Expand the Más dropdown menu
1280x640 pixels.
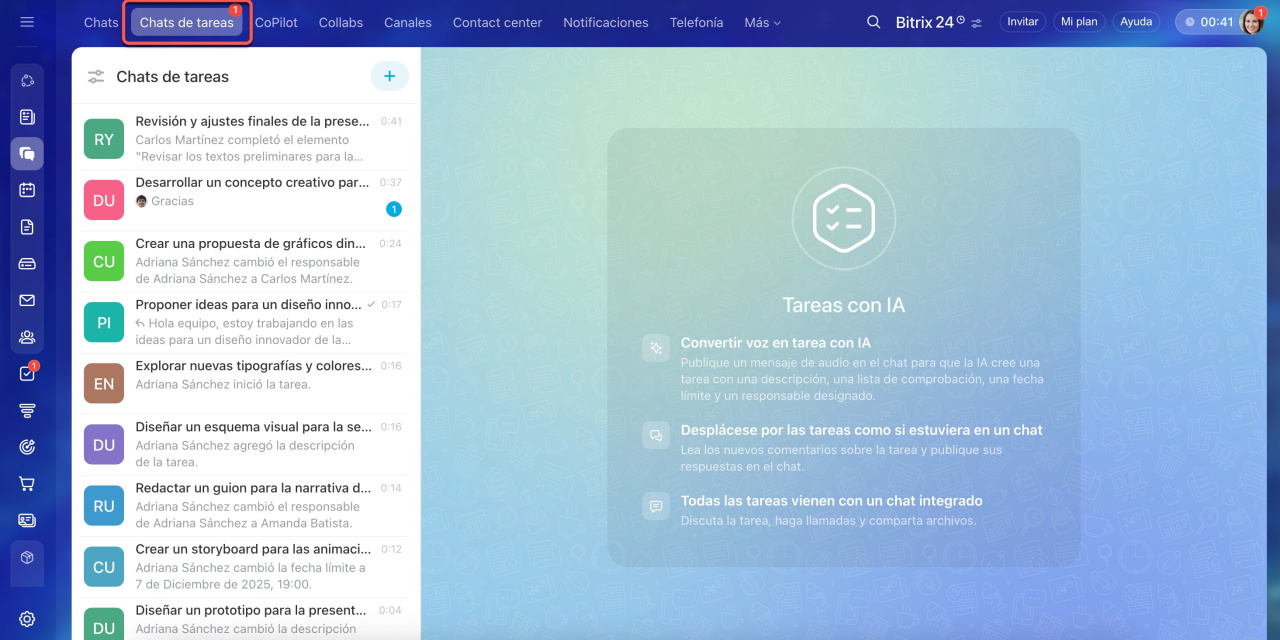[x=762, y=22]
